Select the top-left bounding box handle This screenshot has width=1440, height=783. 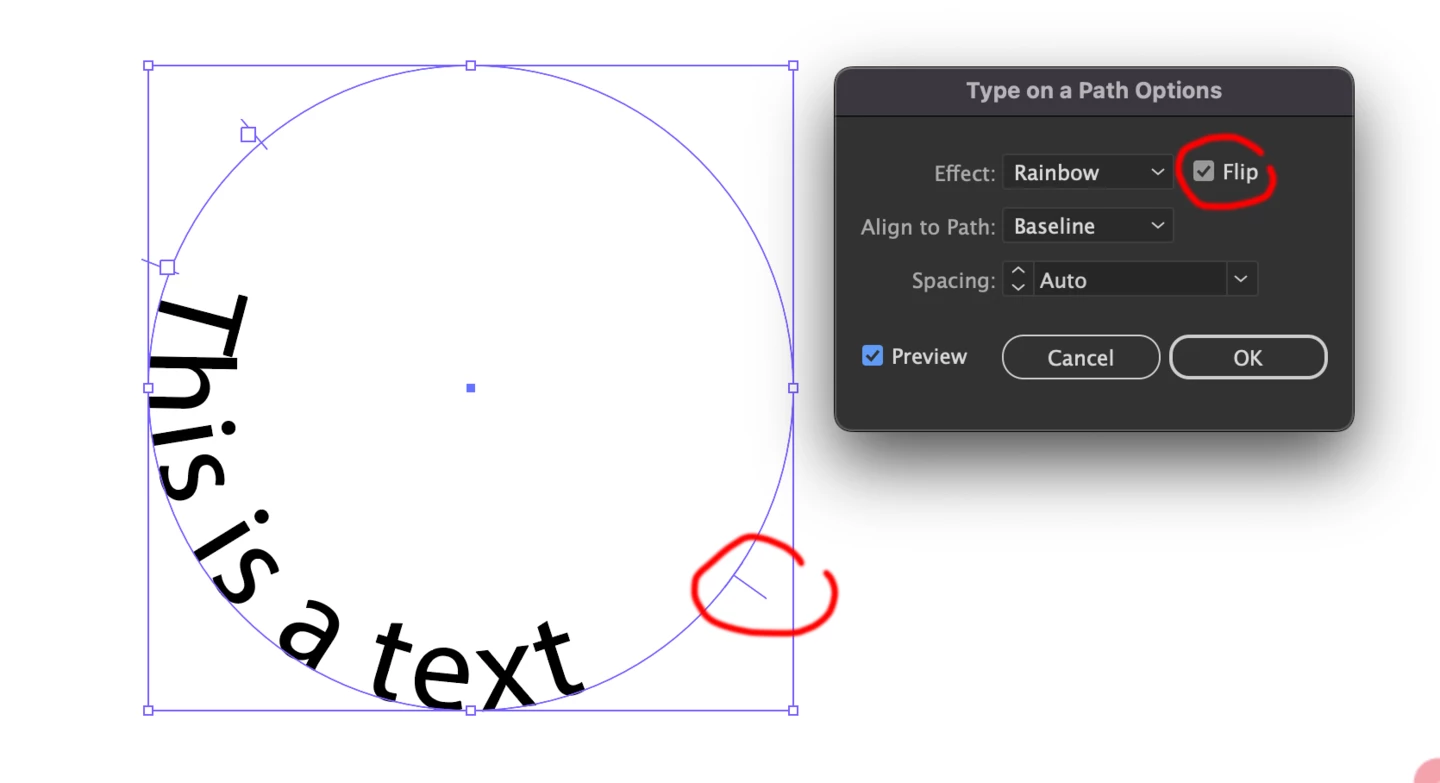pyautogui.click(x=149, y=66)
